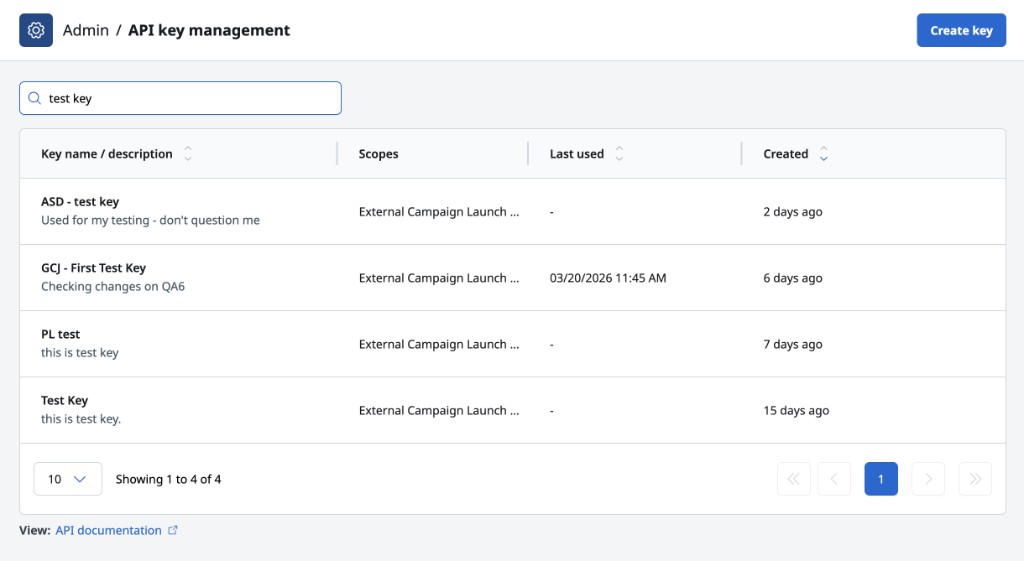Click the Admin gear settings icon
The height and width of the screenshot is (561, 1024).
tap(36, 30)
